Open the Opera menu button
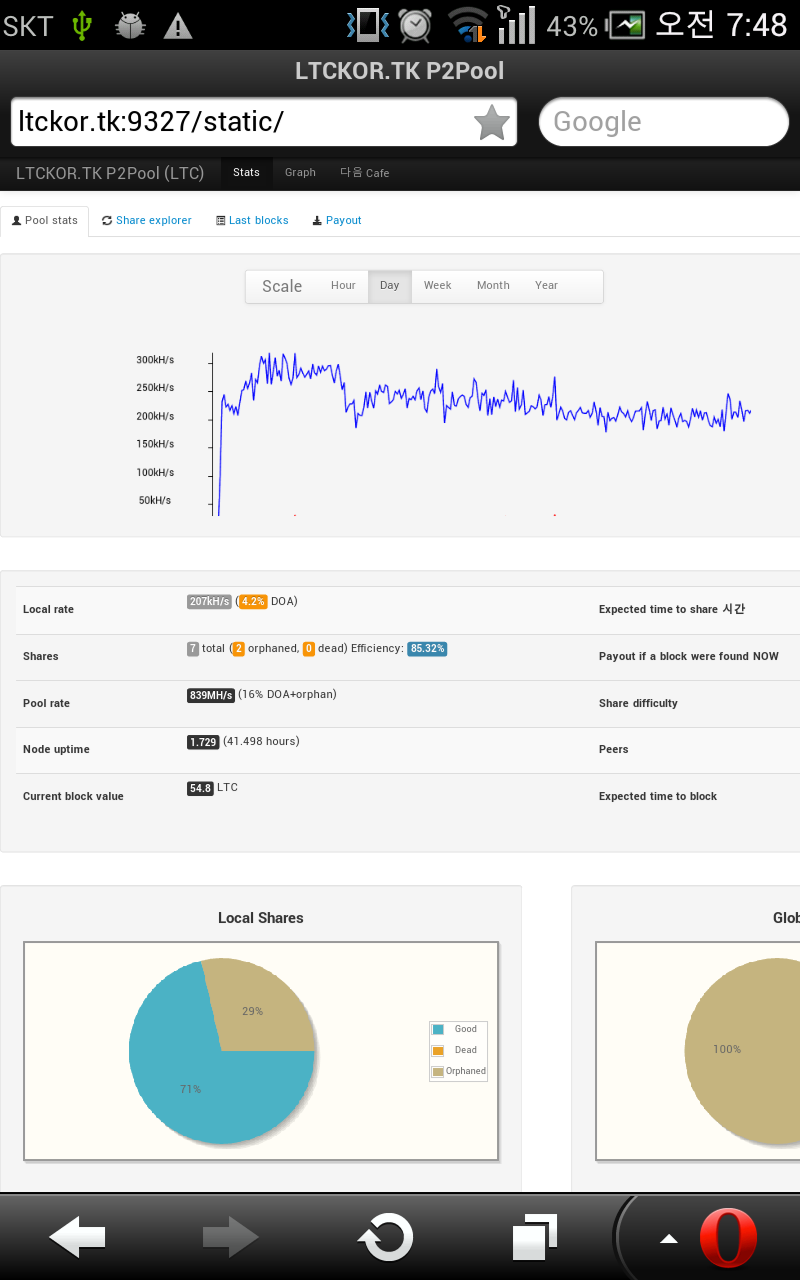 coord(727,1238)
